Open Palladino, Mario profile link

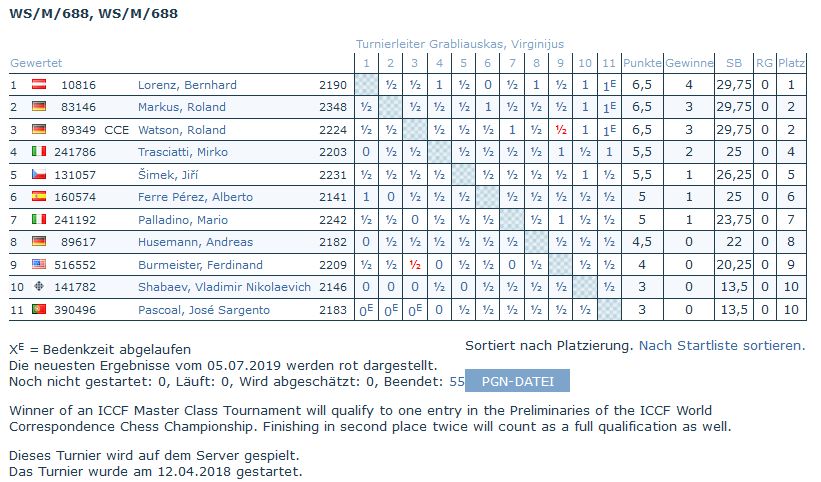tap(184, 220)
